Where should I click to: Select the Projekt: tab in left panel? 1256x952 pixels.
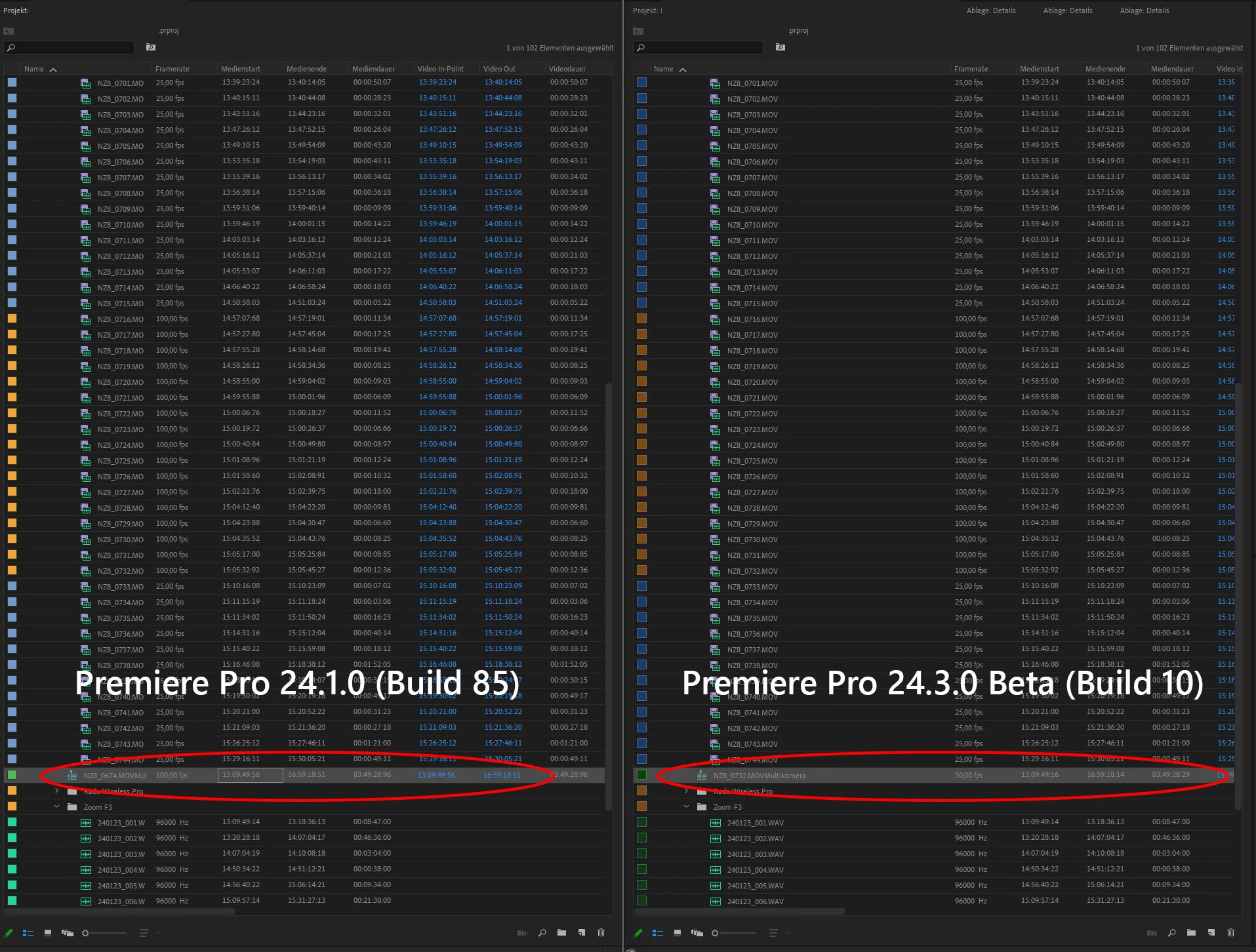pos(16,10)
